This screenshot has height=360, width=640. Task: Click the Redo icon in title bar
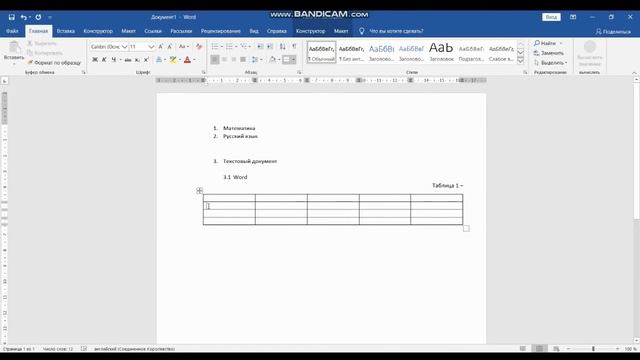coord(38,17)
